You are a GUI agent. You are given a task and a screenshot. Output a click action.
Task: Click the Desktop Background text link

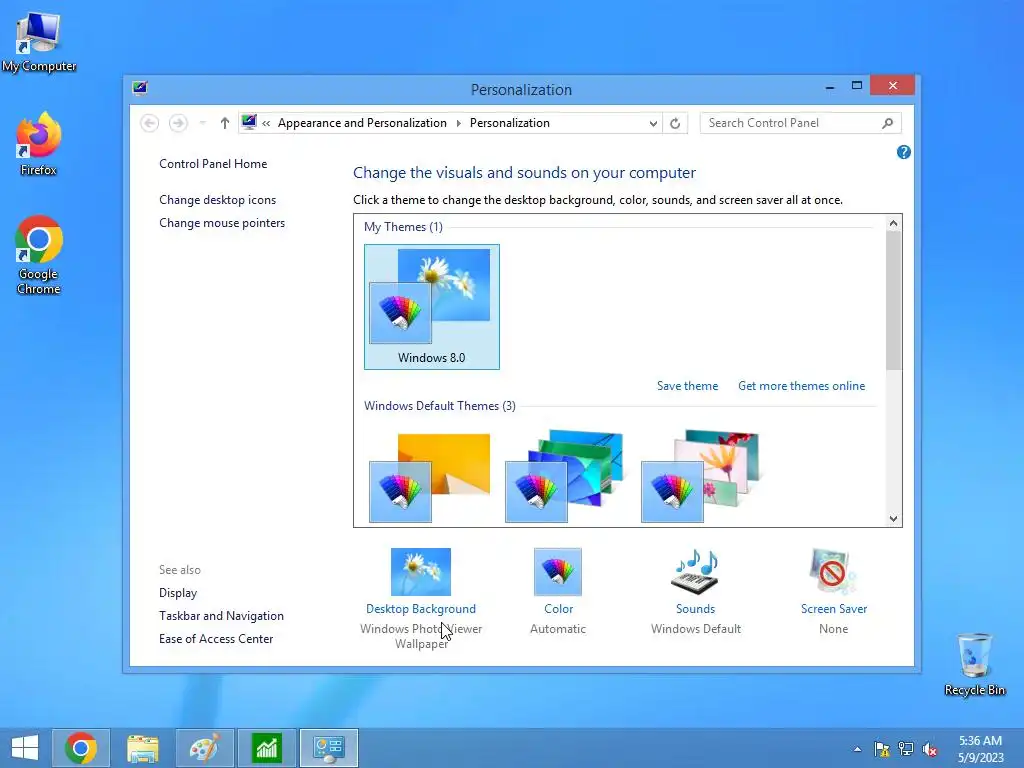click(x=421, y=609)
